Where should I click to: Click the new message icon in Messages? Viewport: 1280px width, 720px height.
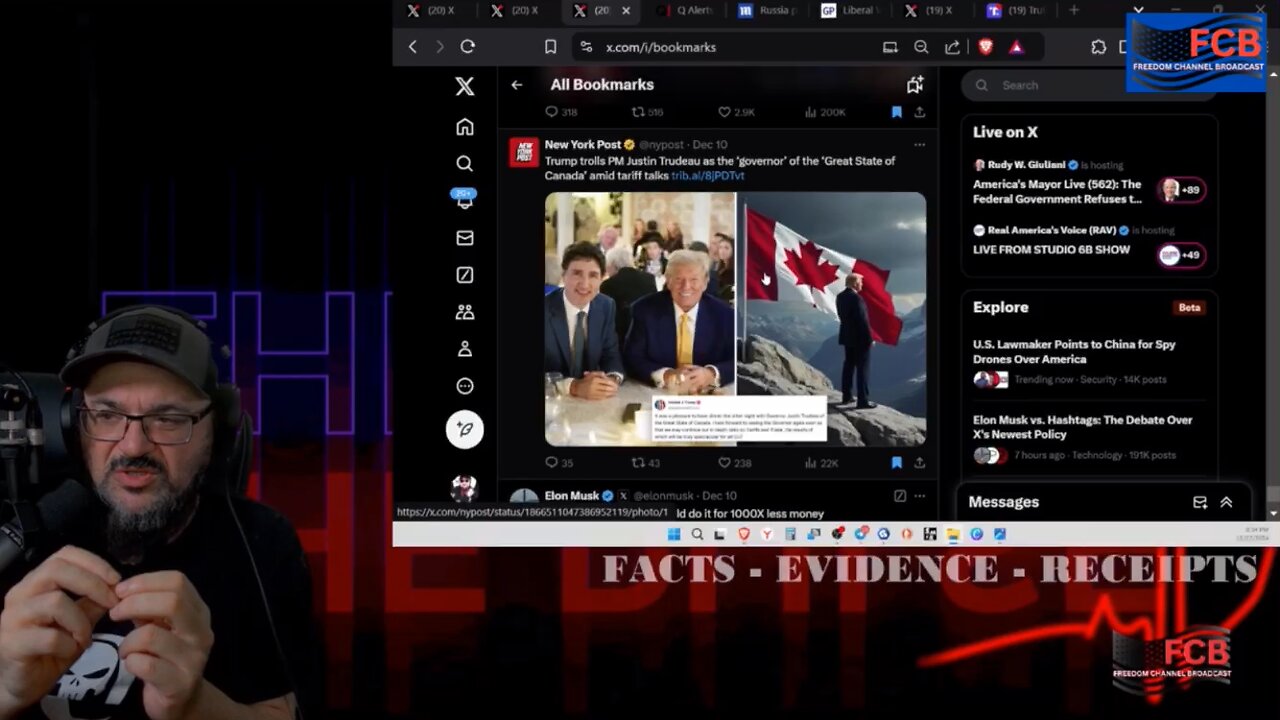1200,503
